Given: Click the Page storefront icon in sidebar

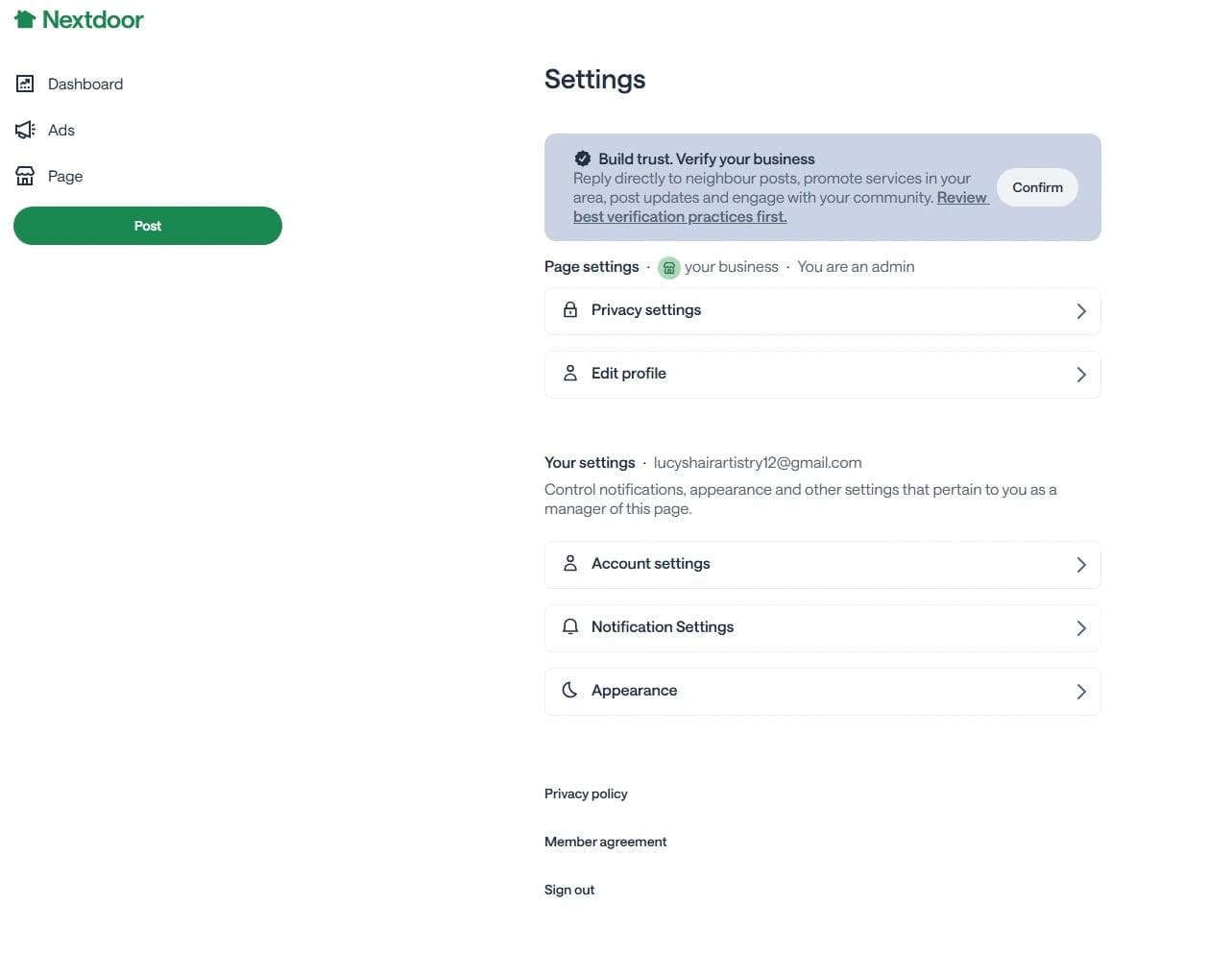Looking at the screenshot, I should point(25,176).
